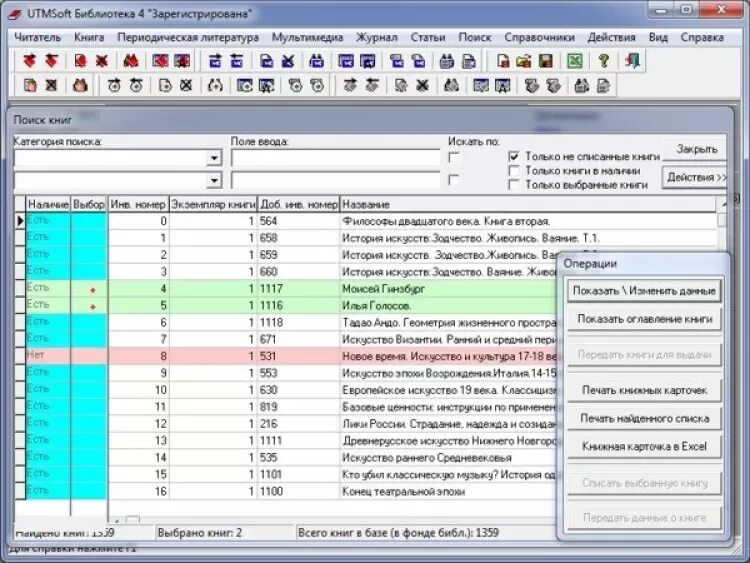Click the open folder icon in toolbar
Viewport: 750px width, 563px height.
click(x=524, y=61)
